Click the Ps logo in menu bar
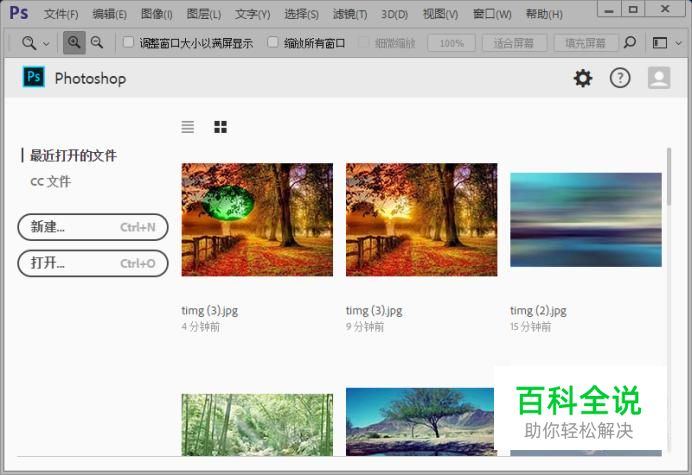Screen dimensions: 692x475 click(x=19, y=12)
